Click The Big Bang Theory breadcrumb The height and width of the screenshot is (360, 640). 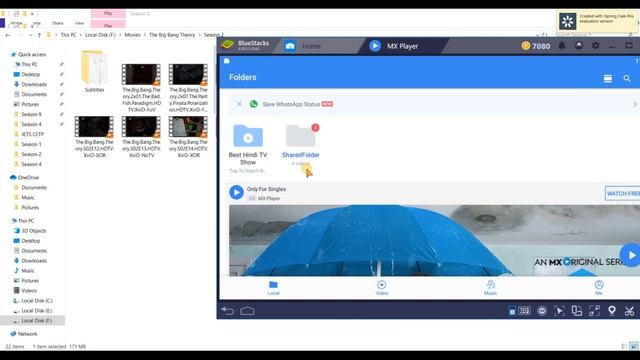coord(172,35)
